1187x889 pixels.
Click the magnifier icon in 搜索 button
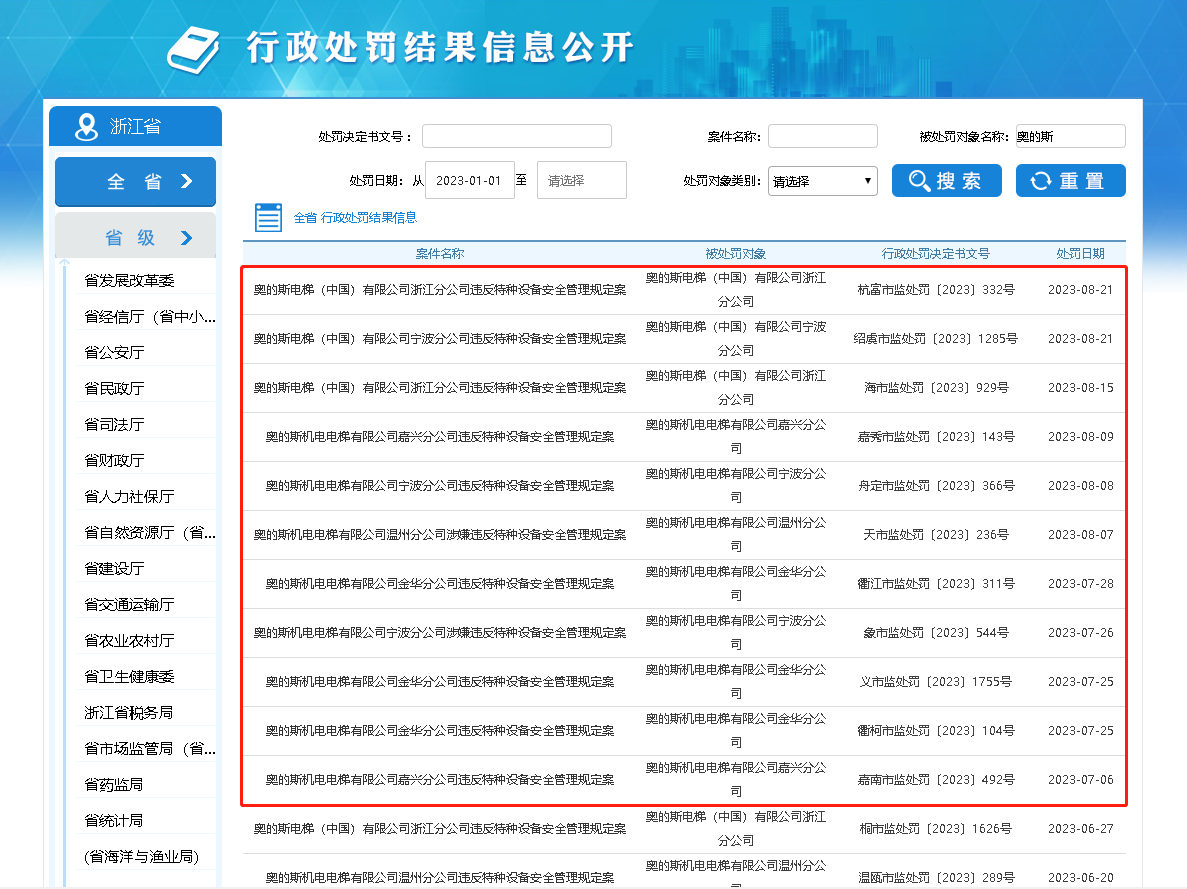(919, 181)
